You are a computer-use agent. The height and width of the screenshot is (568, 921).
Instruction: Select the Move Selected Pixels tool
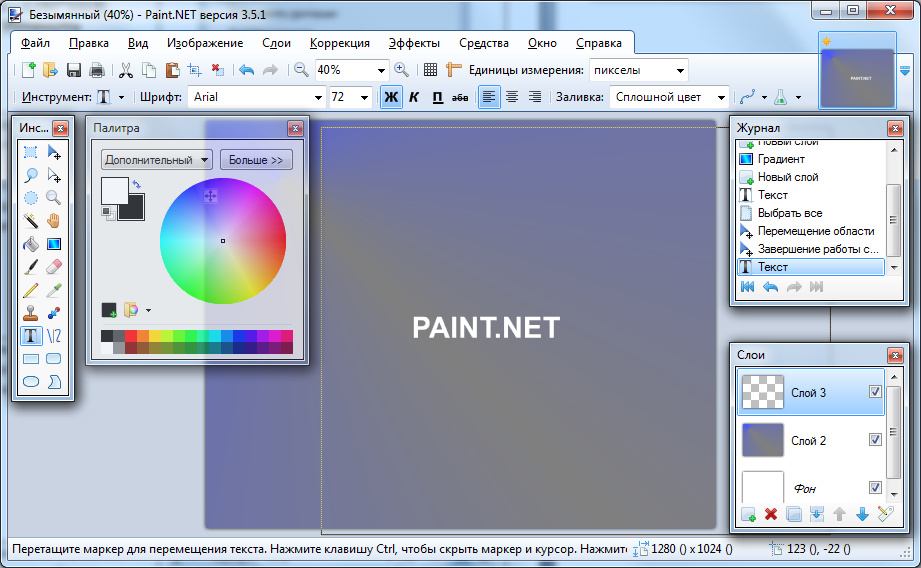pyautogui.click(x=53, y=153)
